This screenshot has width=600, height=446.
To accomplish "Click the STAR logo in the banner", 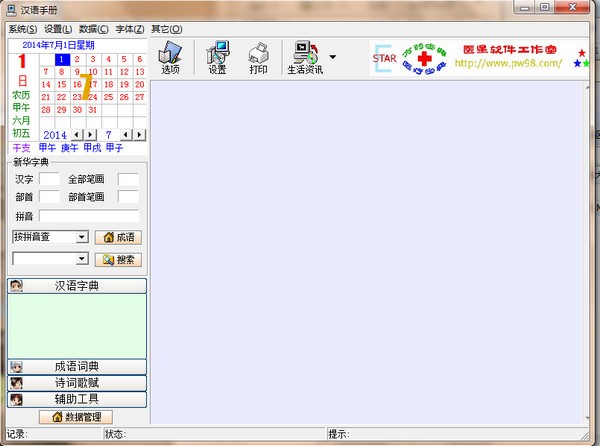I will 384,59.
